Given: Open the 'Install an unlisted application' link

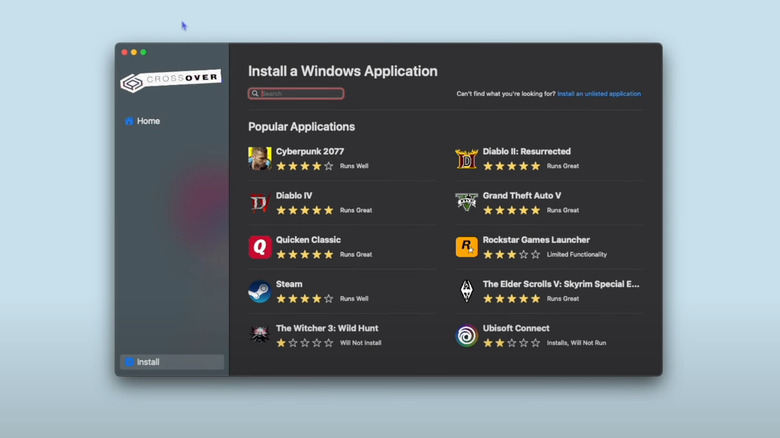Looking at the screenshot, I should (599, 94).
